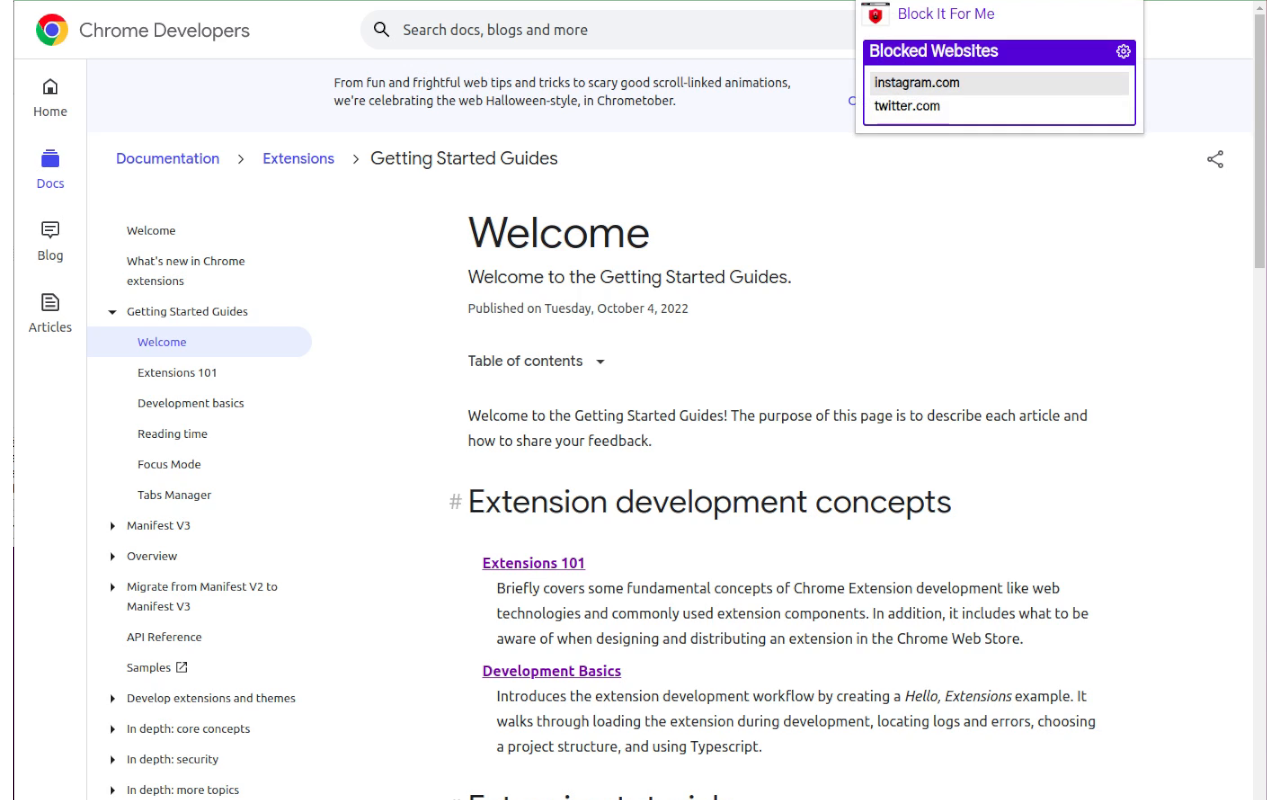Select Welcome at the top of sidebar
1280x800 pixels.
(151, 230)
